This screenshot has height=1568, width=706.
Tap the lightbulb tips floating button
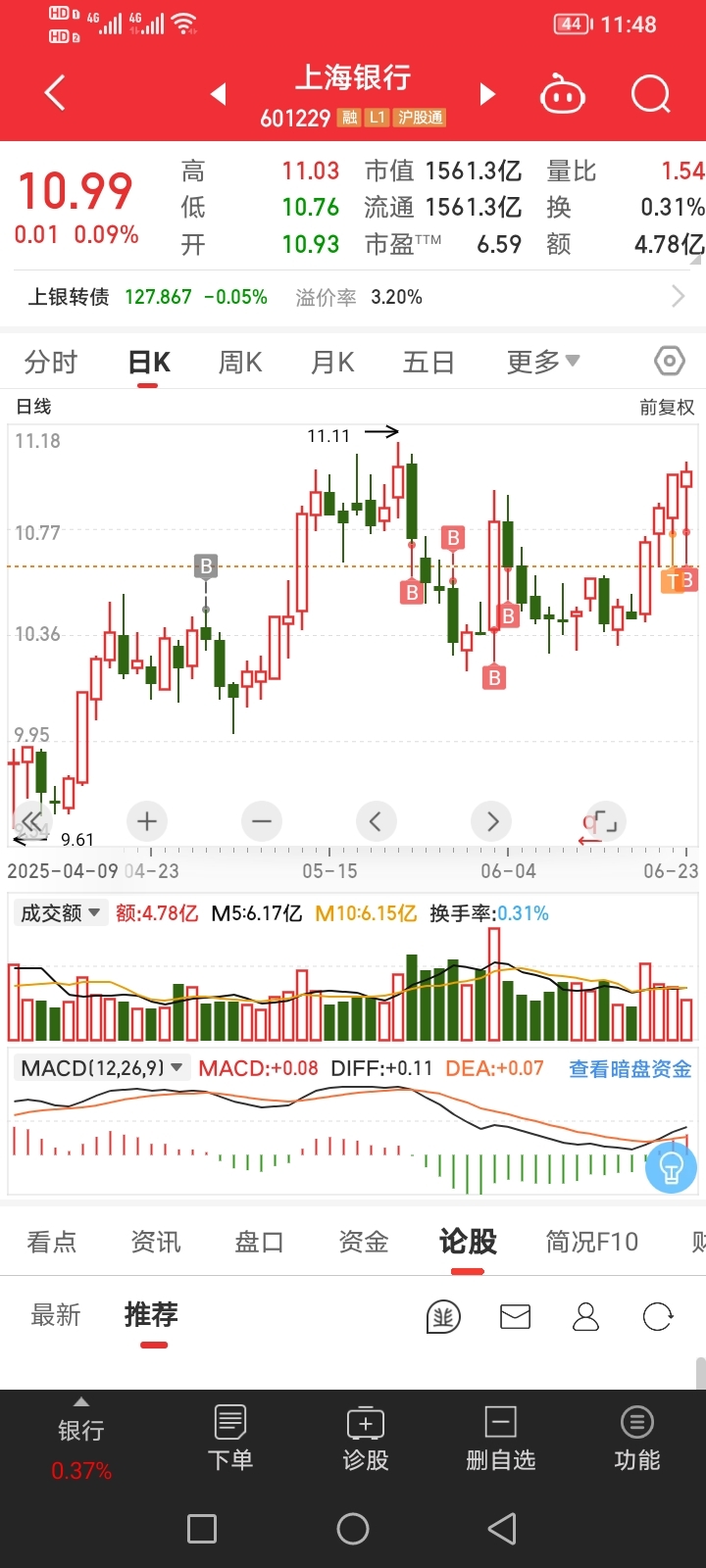pyautogui.click(x=672, y=1167)
